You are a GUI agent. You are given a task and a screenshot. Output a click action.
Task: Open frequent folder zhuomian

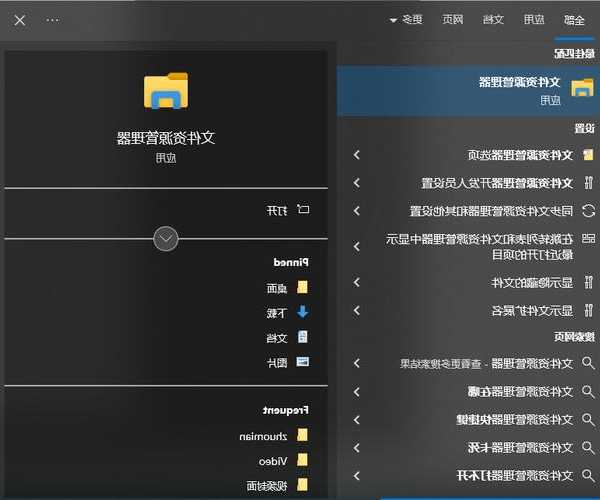click(263, 436)
